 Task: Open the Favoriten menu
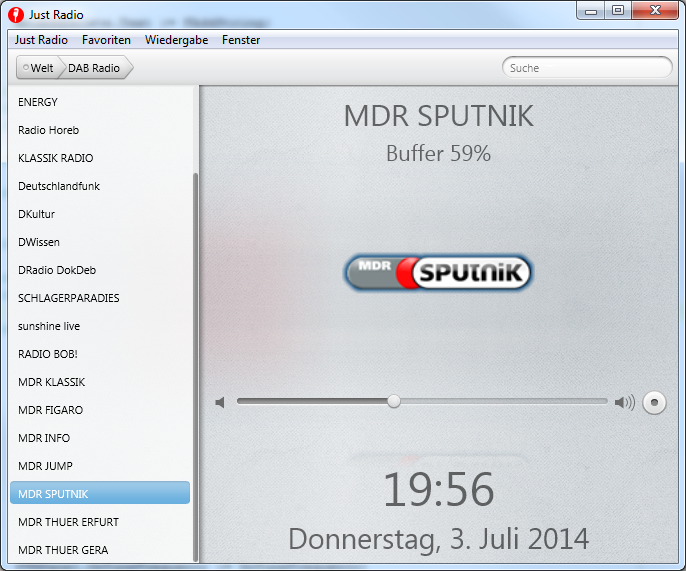point(106,40)
